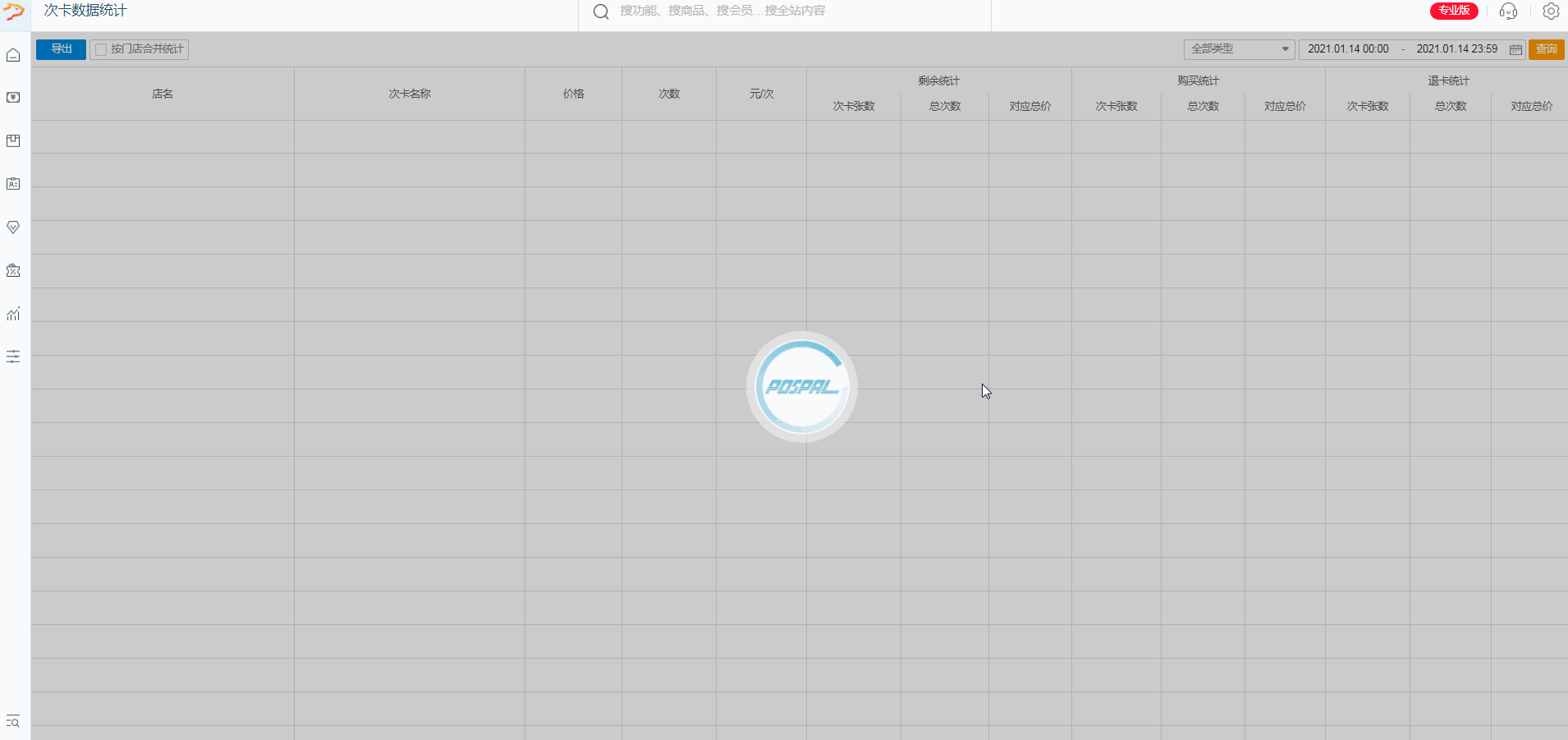Click the 专业版 red badge

[x=1454, y=11]
